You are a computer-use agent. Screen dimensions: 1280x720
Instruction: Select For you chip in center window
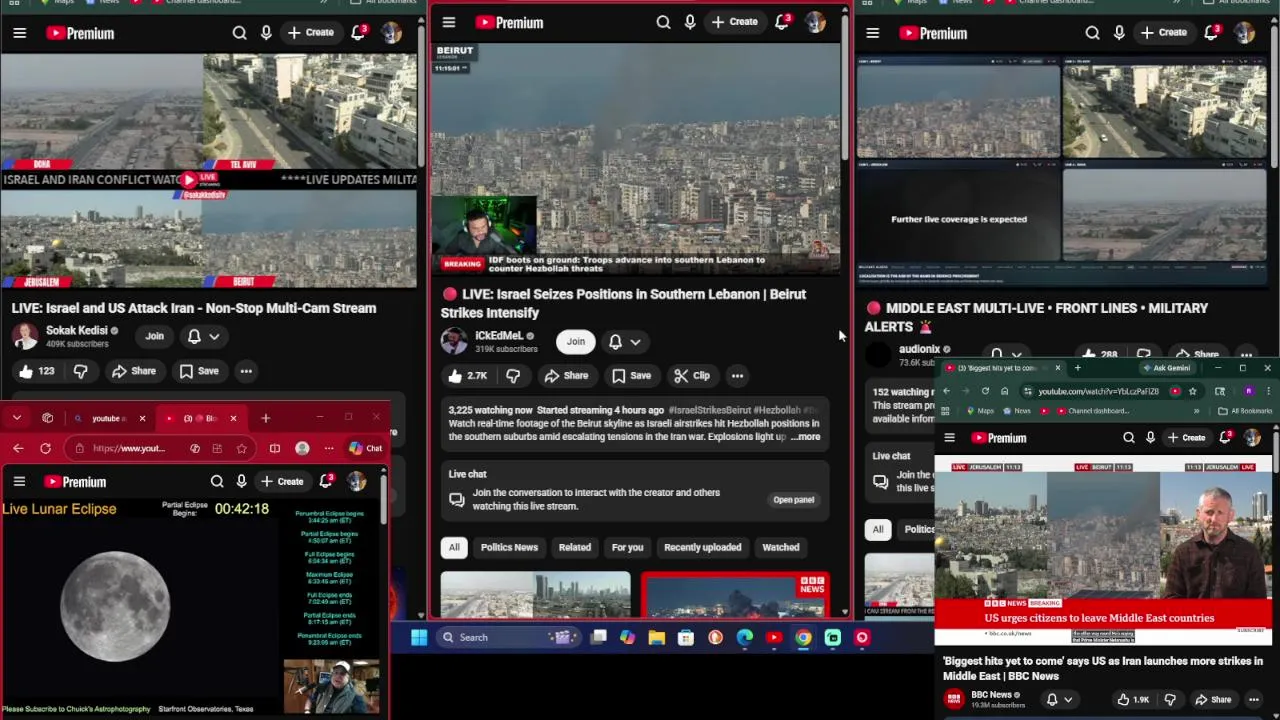pos(627,547)
